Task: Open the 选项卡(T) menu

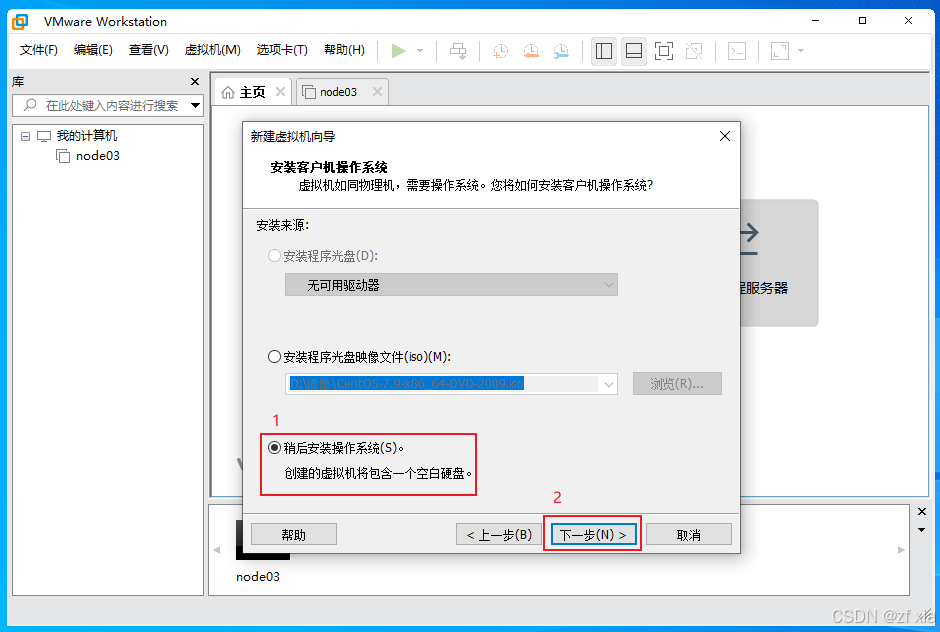Action: tap(282, 50)
